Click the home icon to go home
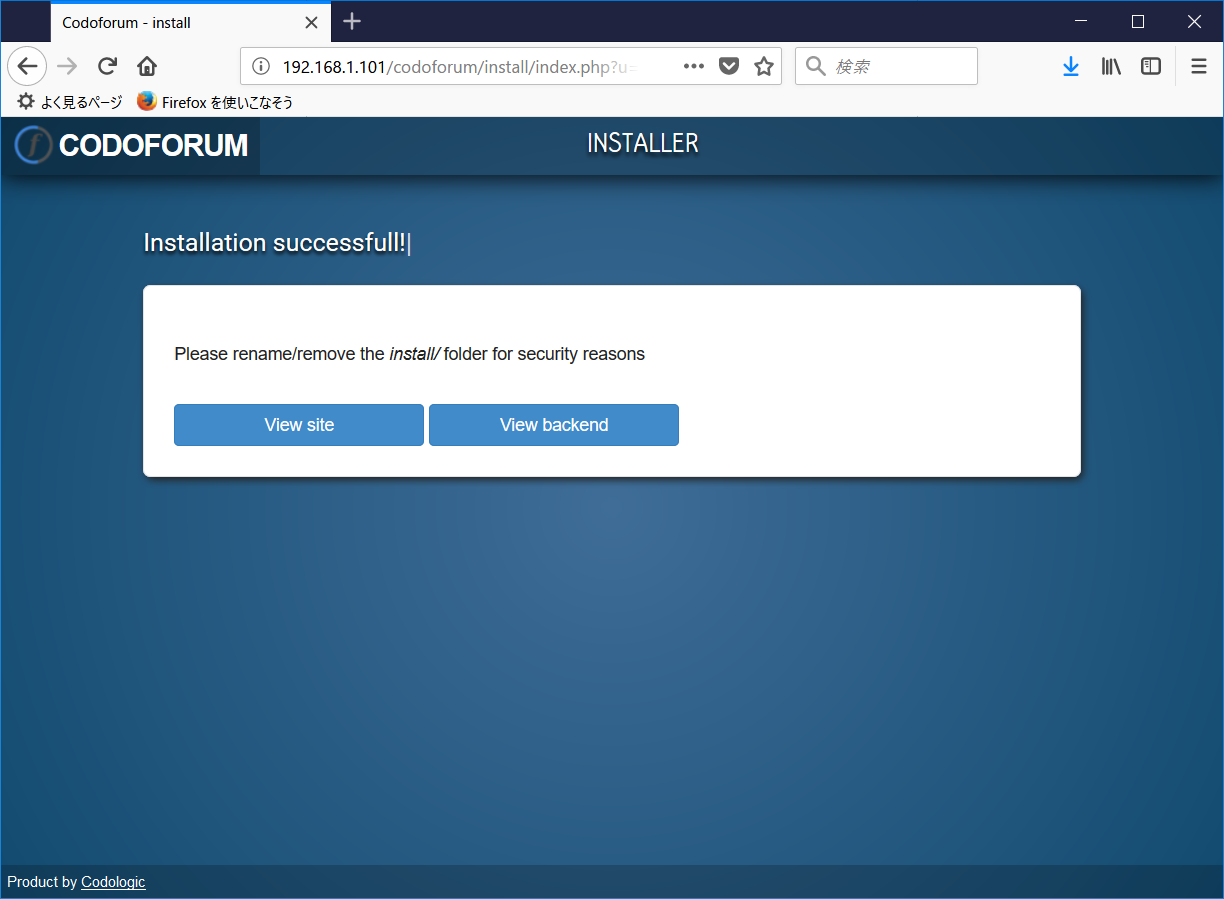 (146, 66)
